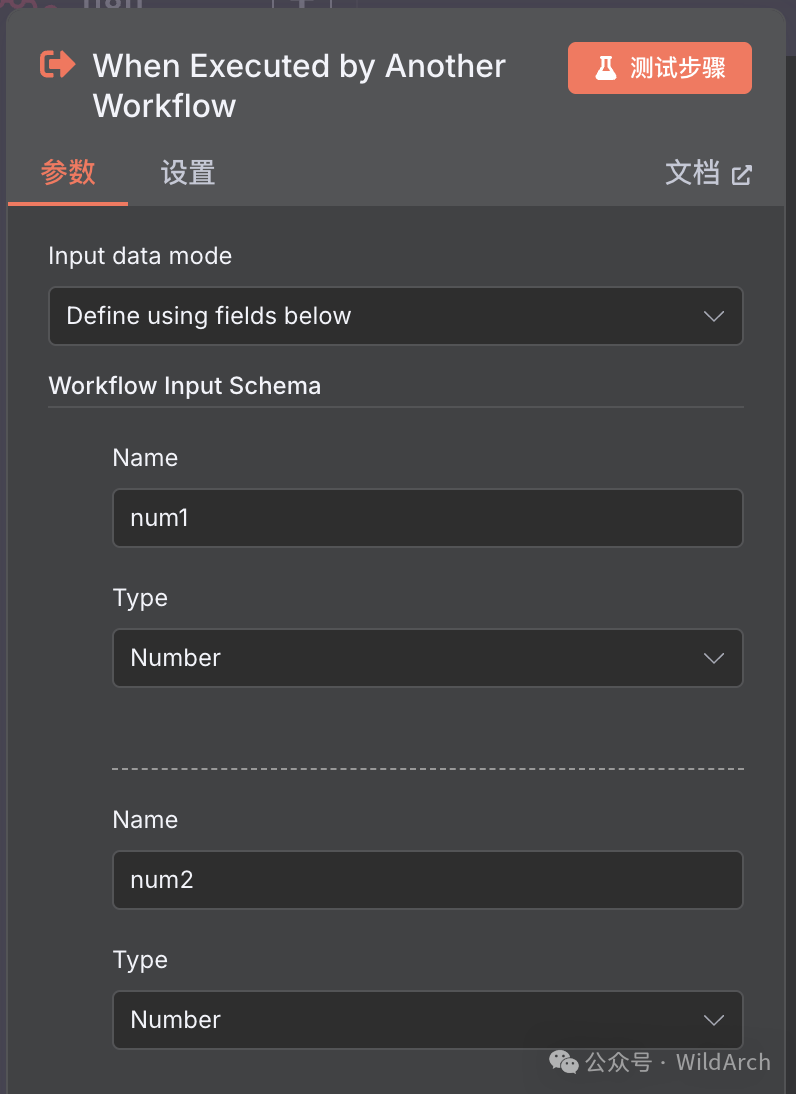The width and height of the screenshot is (796, 1094).
Task: Open the 文档 documentation link
Action: pos(693,173)
